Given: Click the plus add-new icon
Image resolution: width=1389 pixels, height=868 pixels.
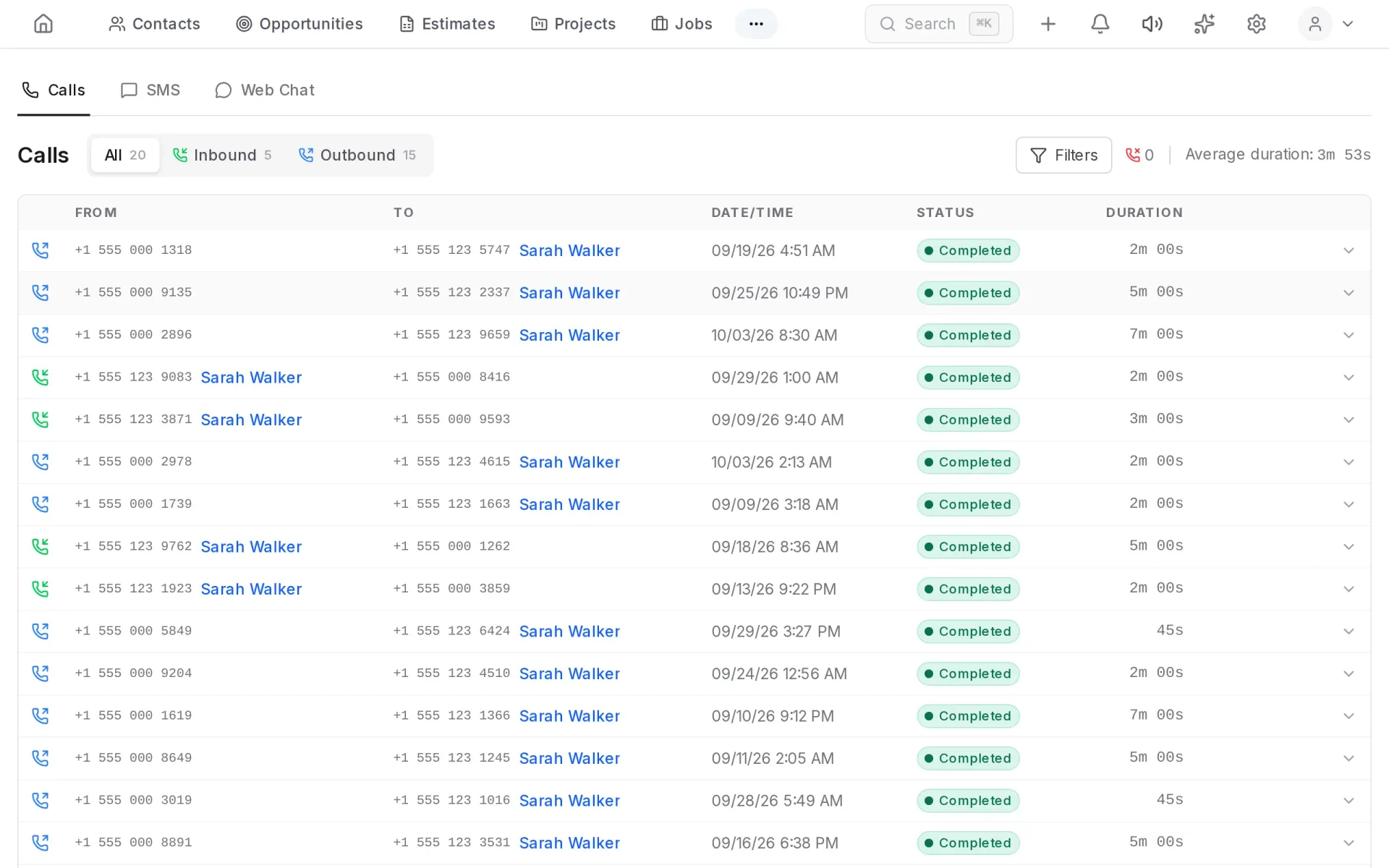Looking at the screenshot, I should point(1048,24).
